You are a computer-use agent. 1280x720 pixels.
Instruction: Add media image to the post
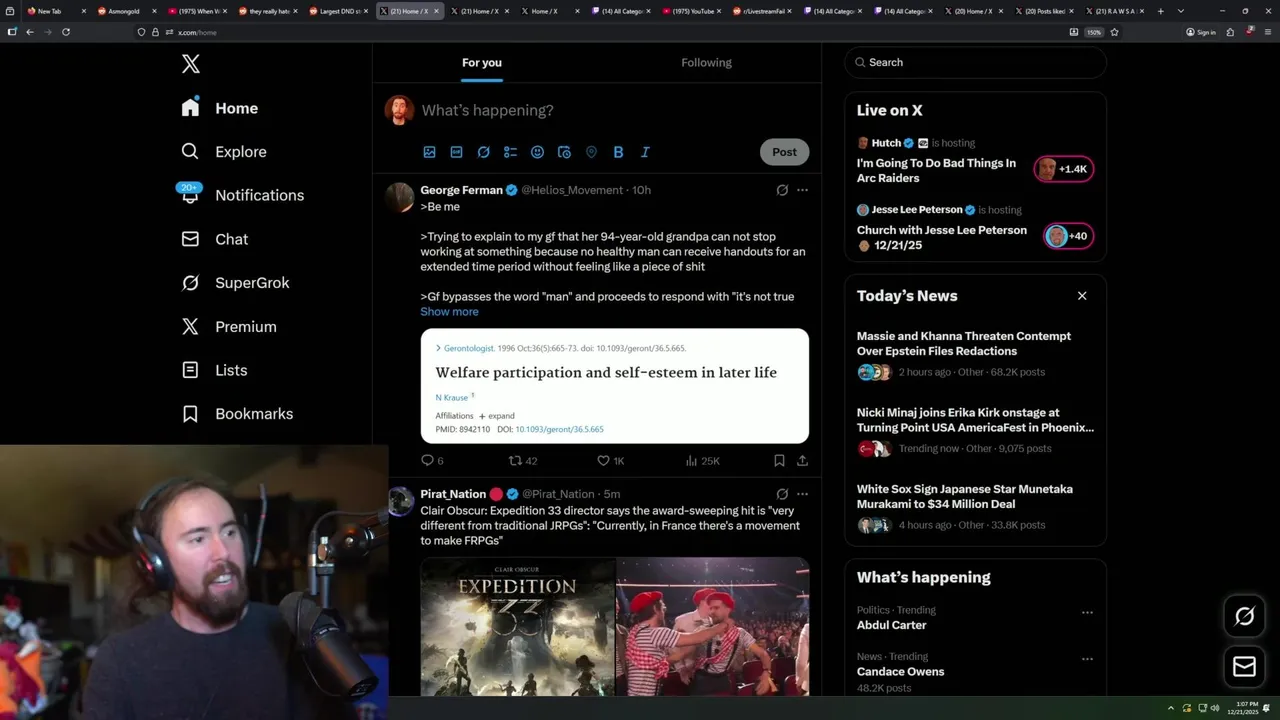point(429,152)
